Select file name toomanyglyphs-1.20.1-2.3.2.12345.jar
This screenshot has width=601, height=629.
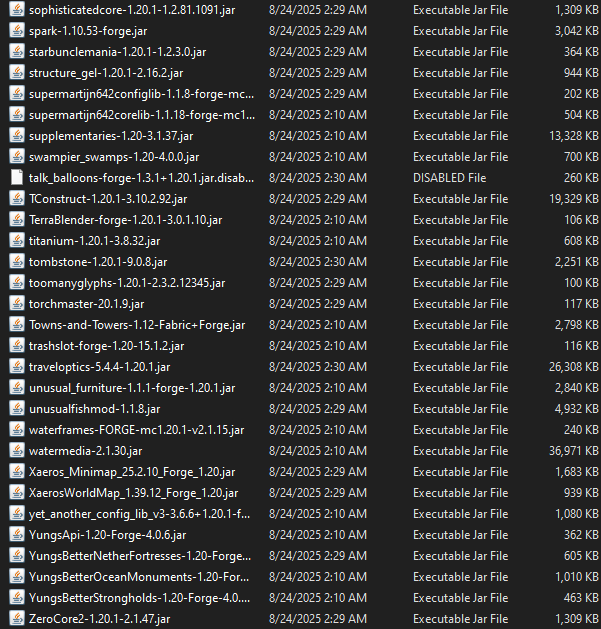click(127, 283)
